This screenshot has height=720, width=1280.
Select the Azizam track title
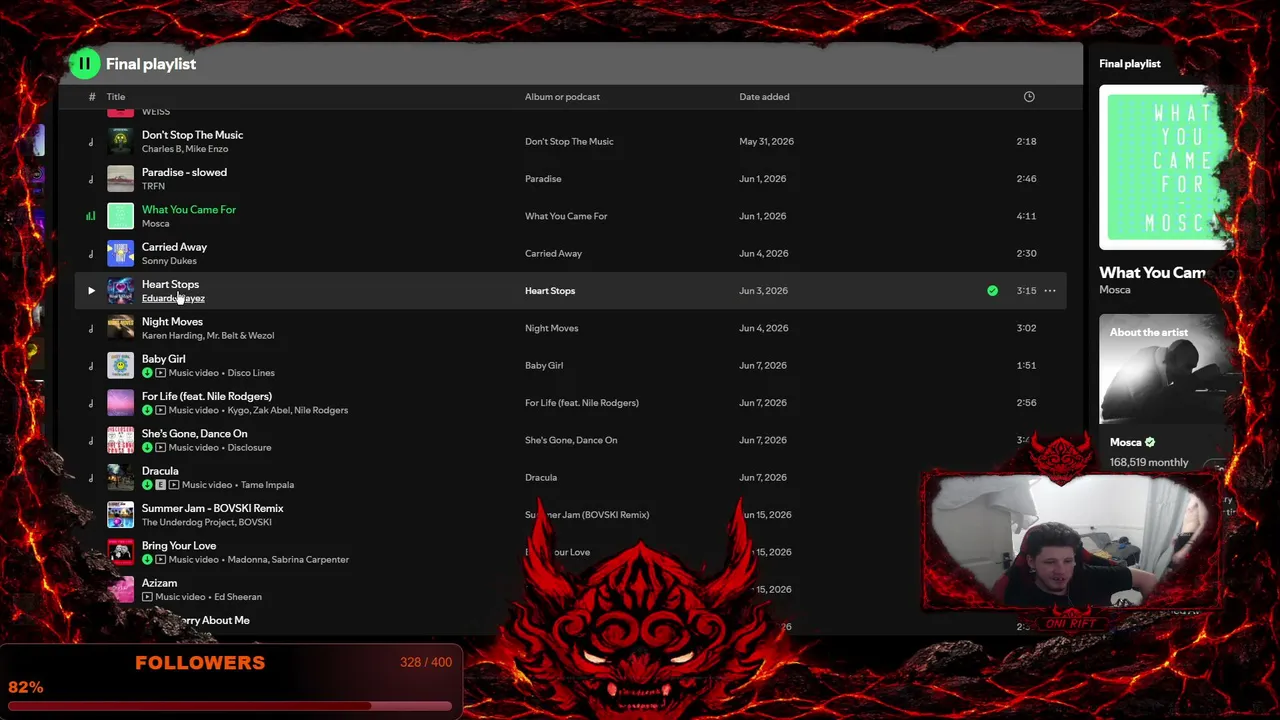click(159, 583)
